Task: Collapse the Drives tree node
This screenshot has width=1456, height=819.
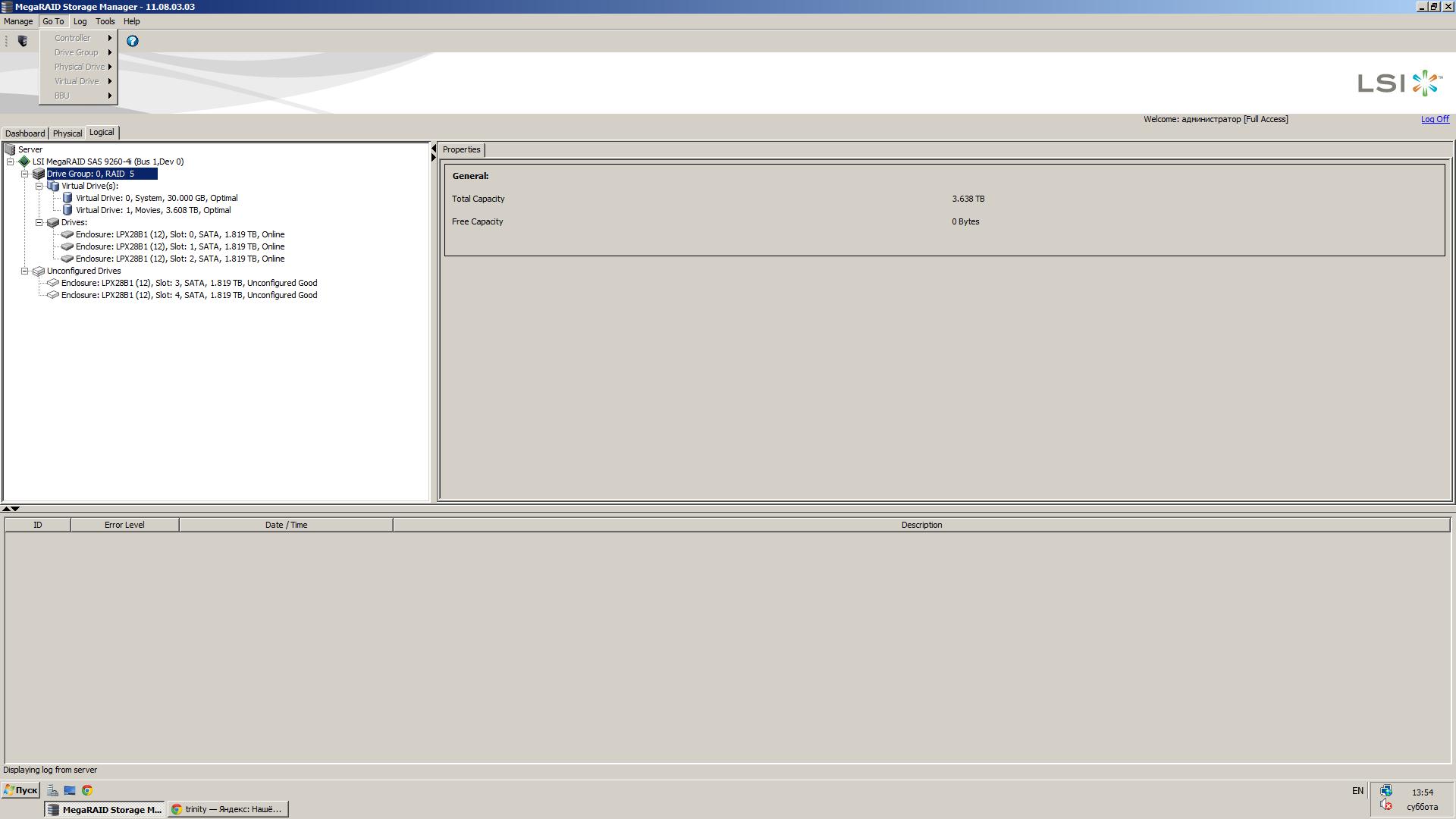Action: pos(39,222)
